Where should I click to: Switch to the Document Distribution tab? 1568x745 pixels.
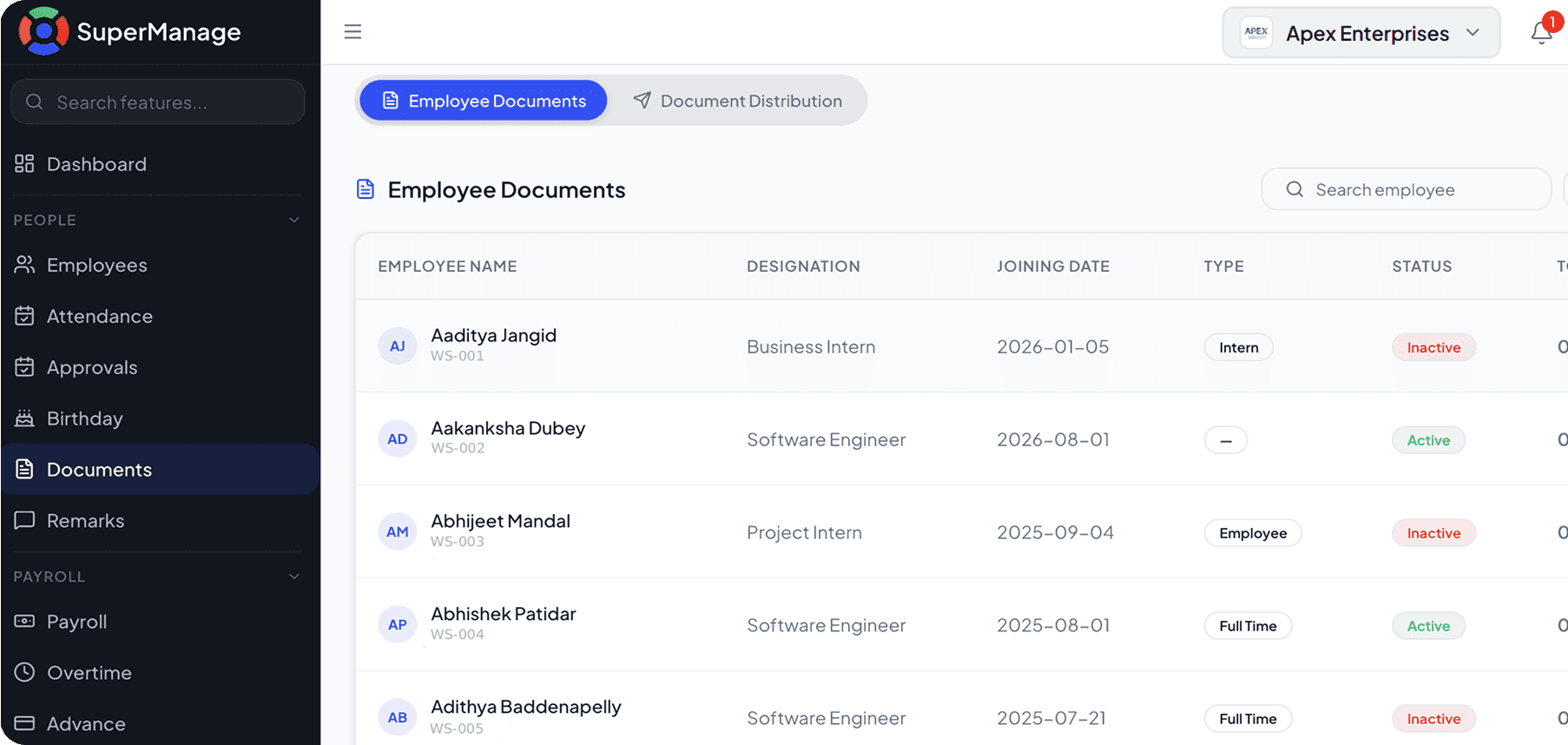pos(737,101)
